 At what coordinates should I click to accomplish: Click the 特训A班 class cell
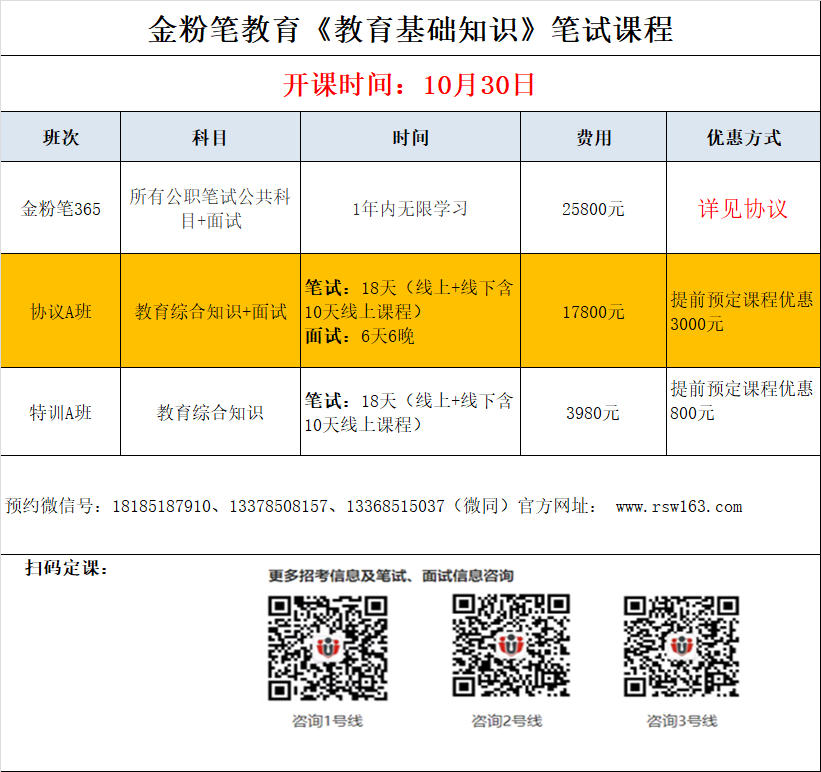[61, 412]
